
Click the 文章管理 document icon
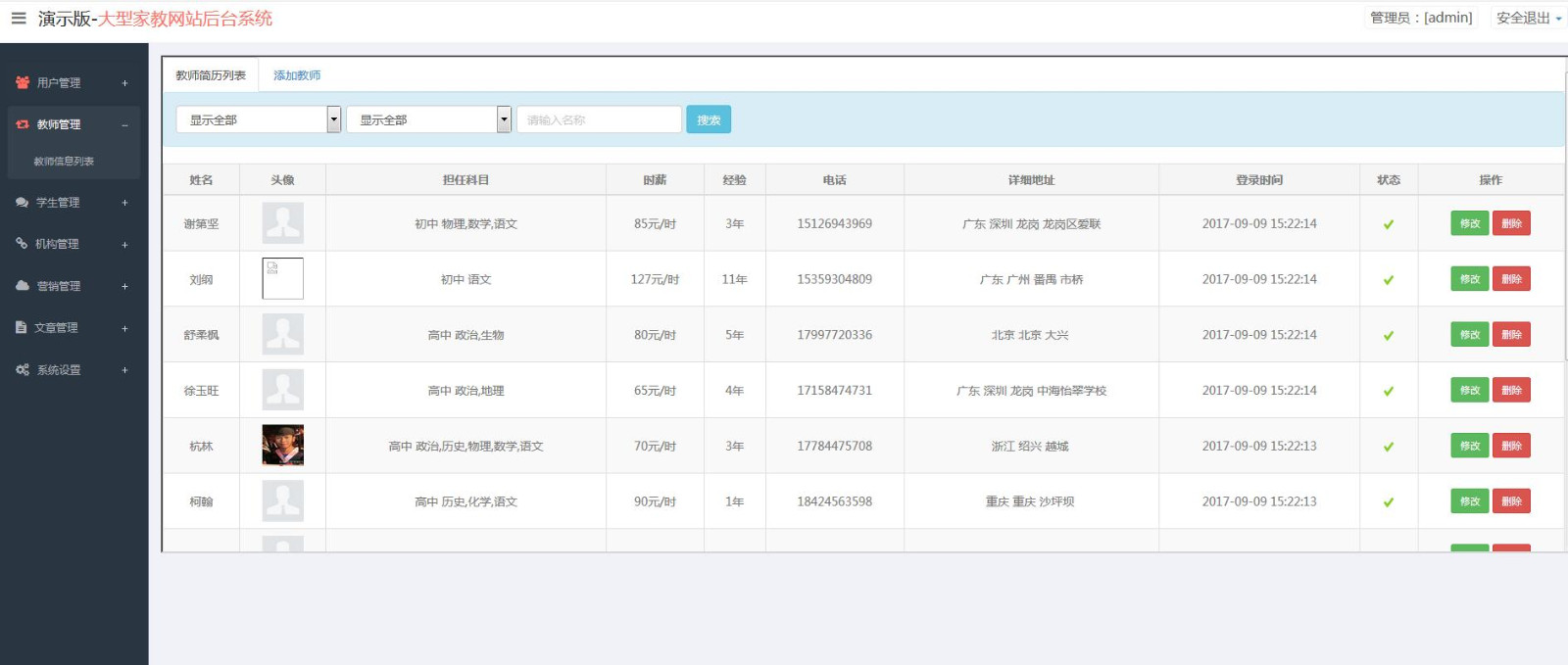pos(22,328)
